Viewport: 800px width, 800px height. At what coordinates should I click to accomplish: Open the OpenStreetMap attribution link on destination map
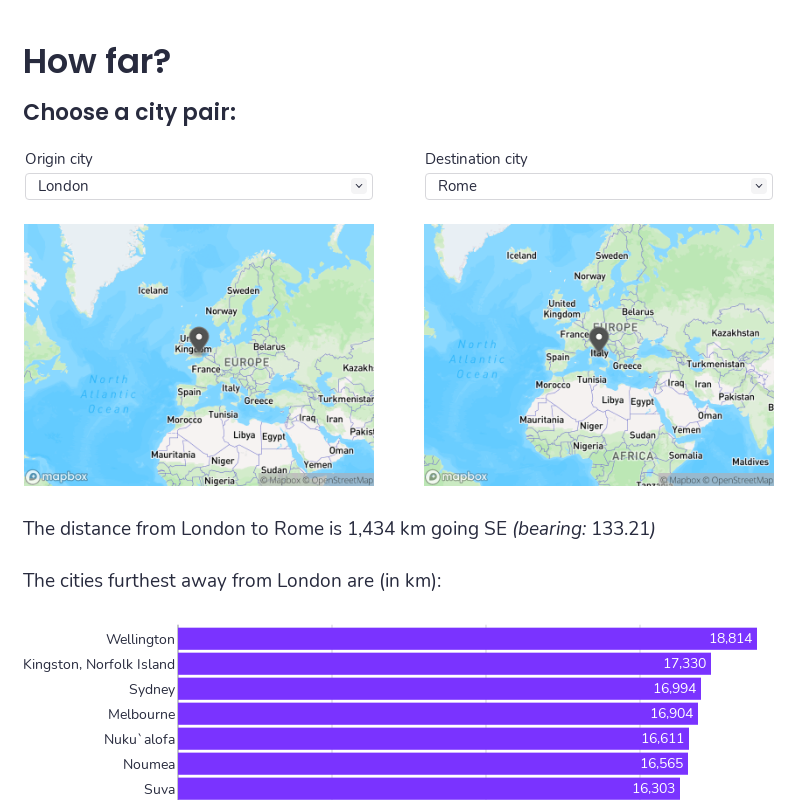tap(738, 480)
